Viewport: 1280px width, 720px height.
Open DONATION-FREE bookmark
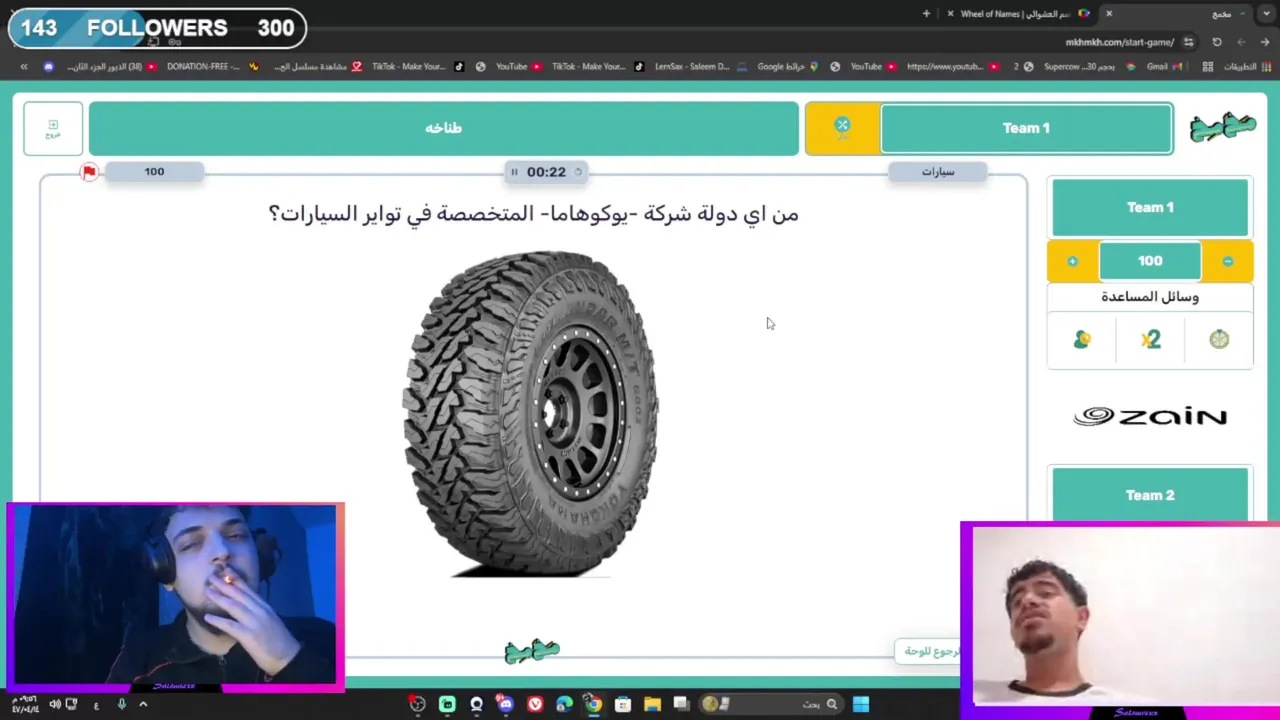click(x=212, y=67)
